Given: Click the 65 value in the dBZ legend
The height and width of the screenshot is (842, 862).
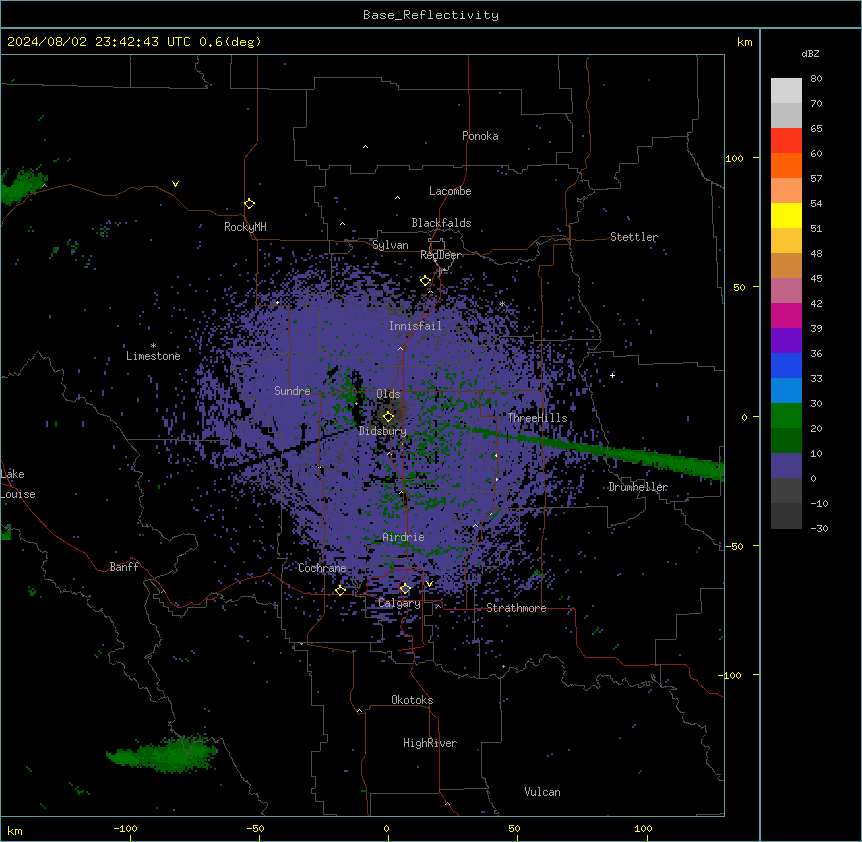Looking at the screenshot, I should pyautogui.click(x=816, y=128).
